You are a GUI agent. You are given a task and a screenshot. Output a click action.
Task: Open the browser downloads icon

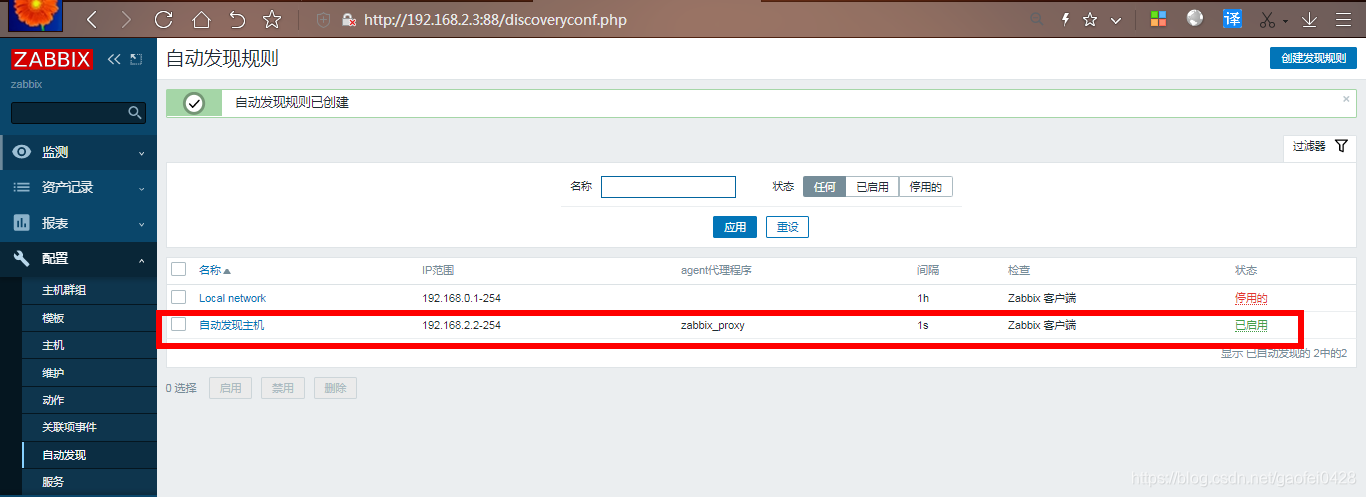point(1309,19)
